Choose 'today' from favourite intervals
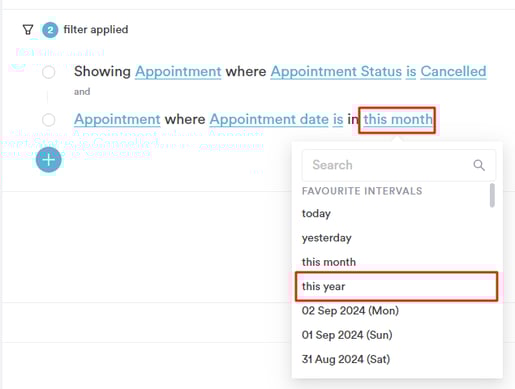 click(316, 213)
